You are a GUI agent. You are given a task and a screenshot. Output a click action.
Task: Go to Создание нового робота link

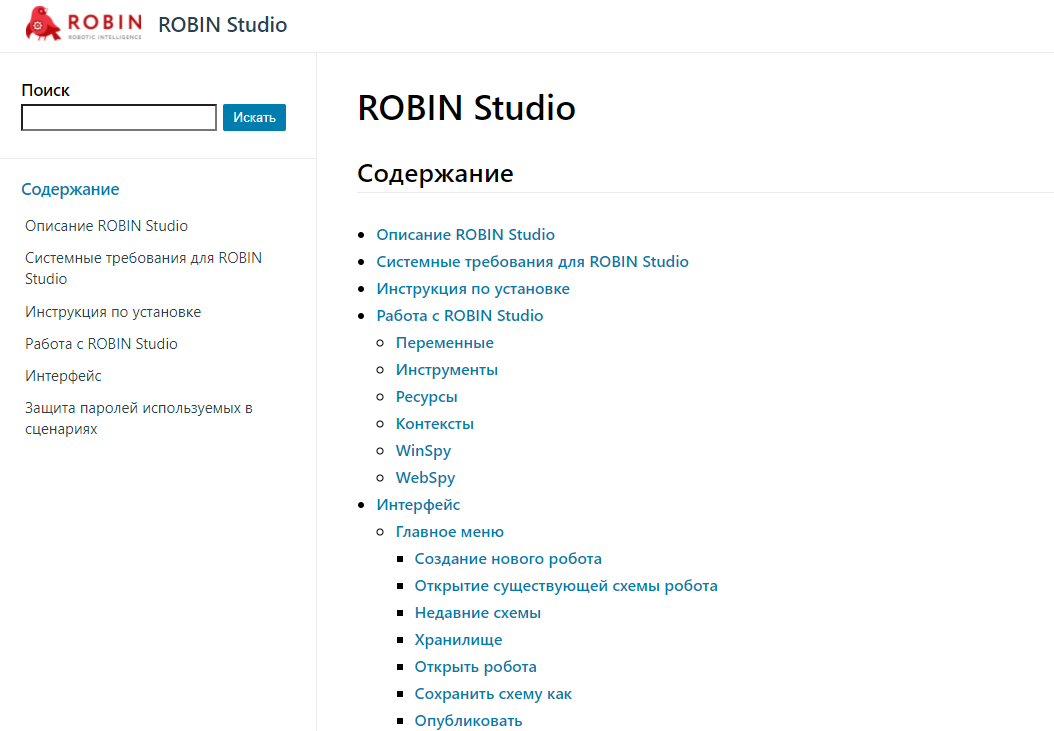(508, 559)
